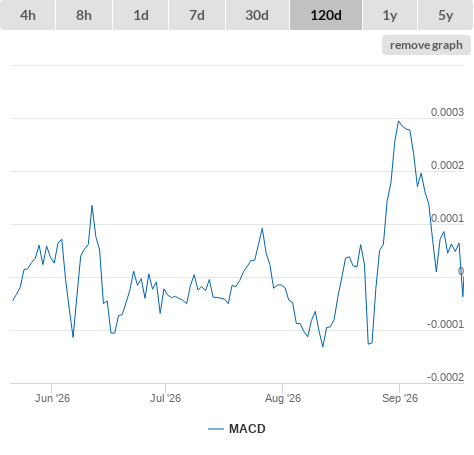Viewport: 474px width, 455px height.
Task: Select the 4h time range tab
Action: click(28, 15)
